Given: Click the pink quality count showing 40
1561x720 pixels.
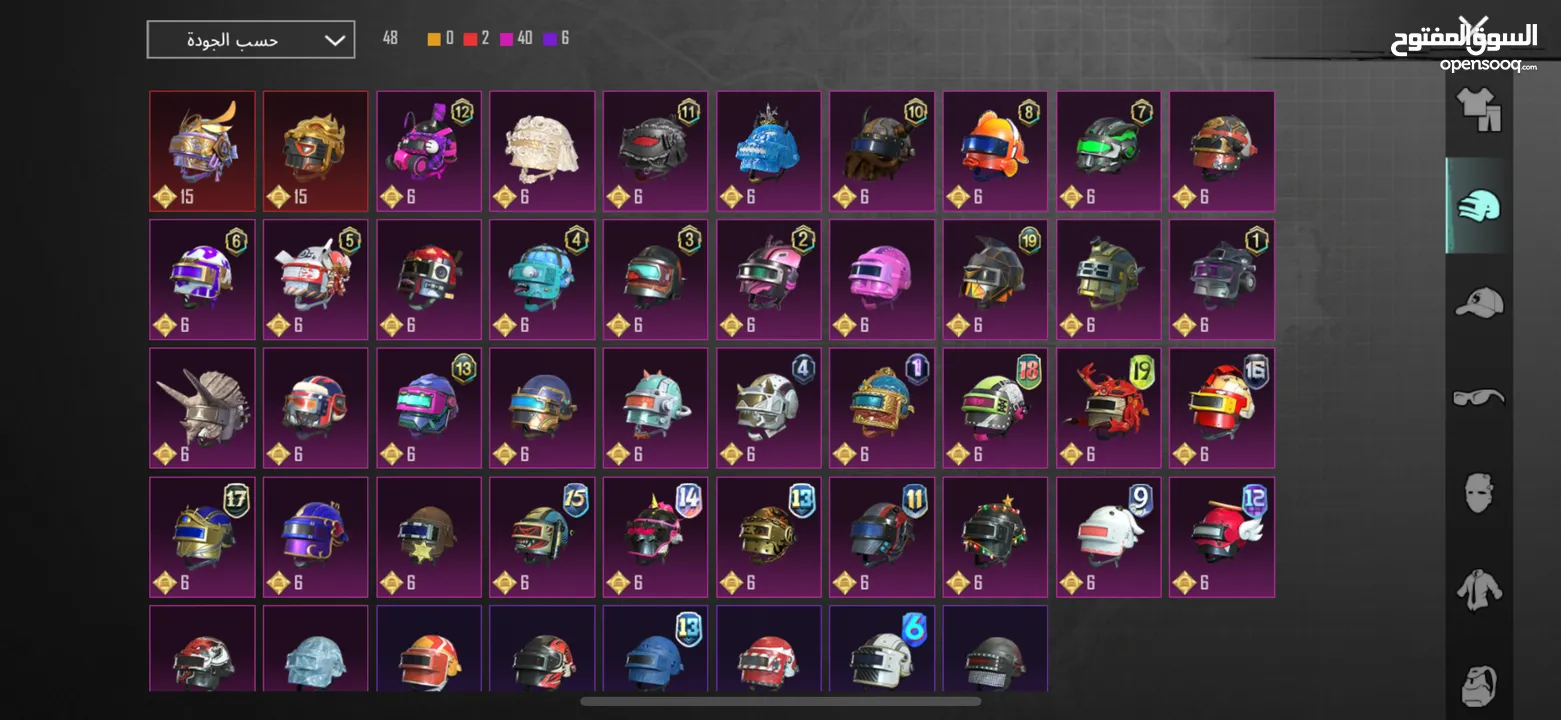Looking at the screenshot, I should point(516,38).
